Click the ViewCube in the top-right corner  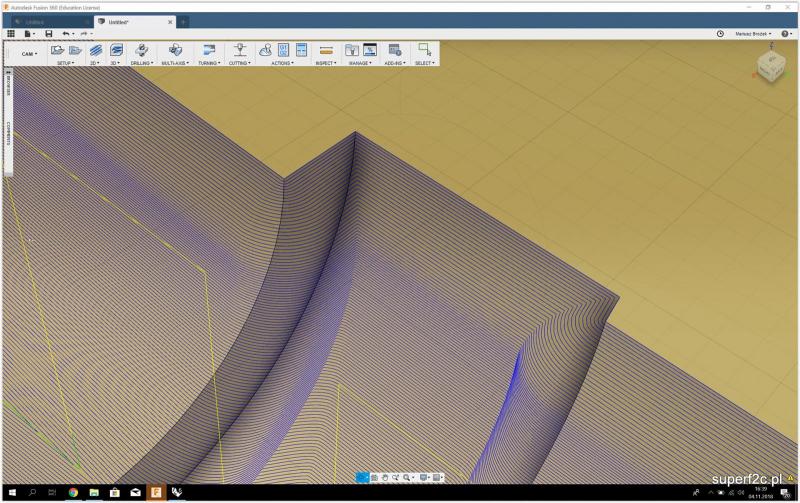pyautogui.click(x=770, y=66)
